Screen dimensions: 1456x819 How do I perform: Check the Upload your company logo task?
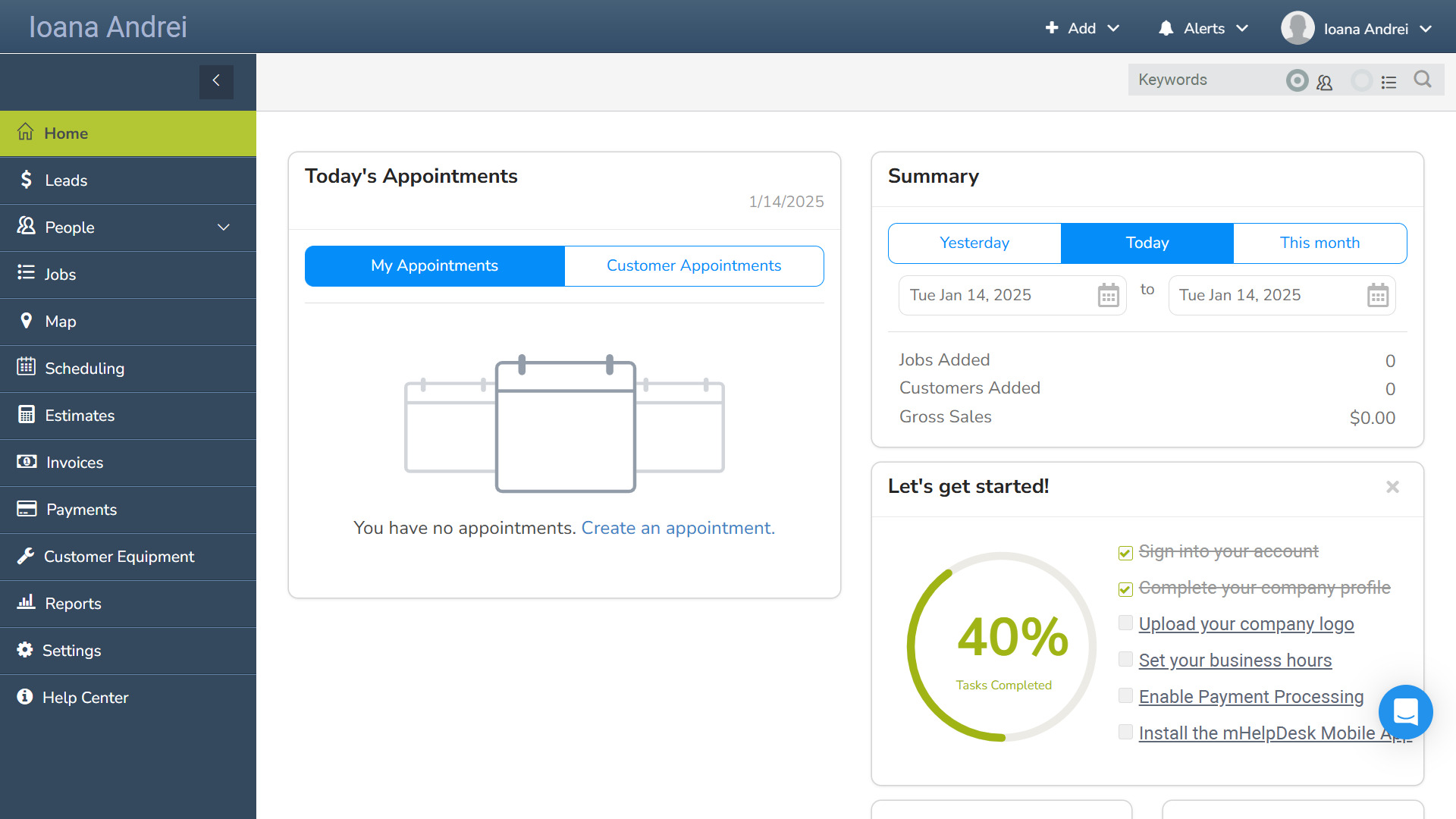coord(1125,623)
